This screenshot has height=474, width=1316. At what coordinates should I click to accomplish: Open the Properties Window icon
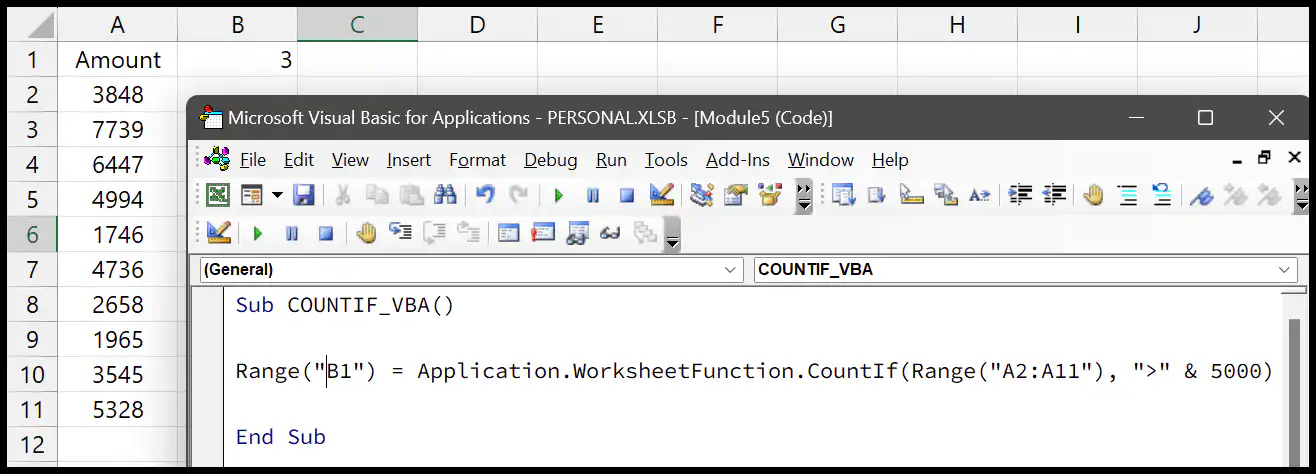(x=736, y=196)
